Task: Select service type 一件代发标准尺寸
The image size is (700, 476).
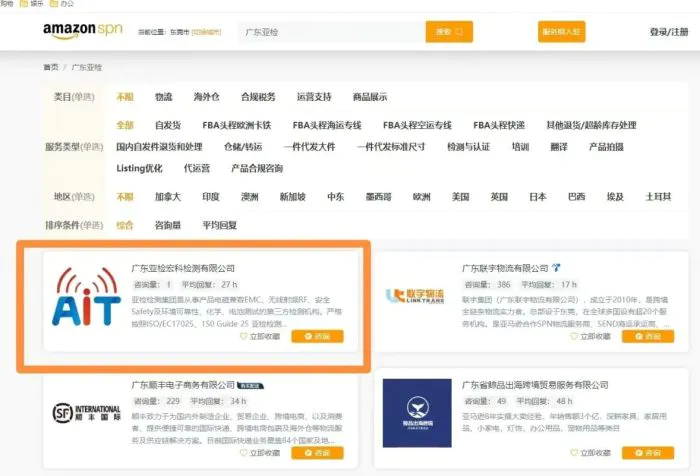Action: pyautogui.click(x=391, y=146)
